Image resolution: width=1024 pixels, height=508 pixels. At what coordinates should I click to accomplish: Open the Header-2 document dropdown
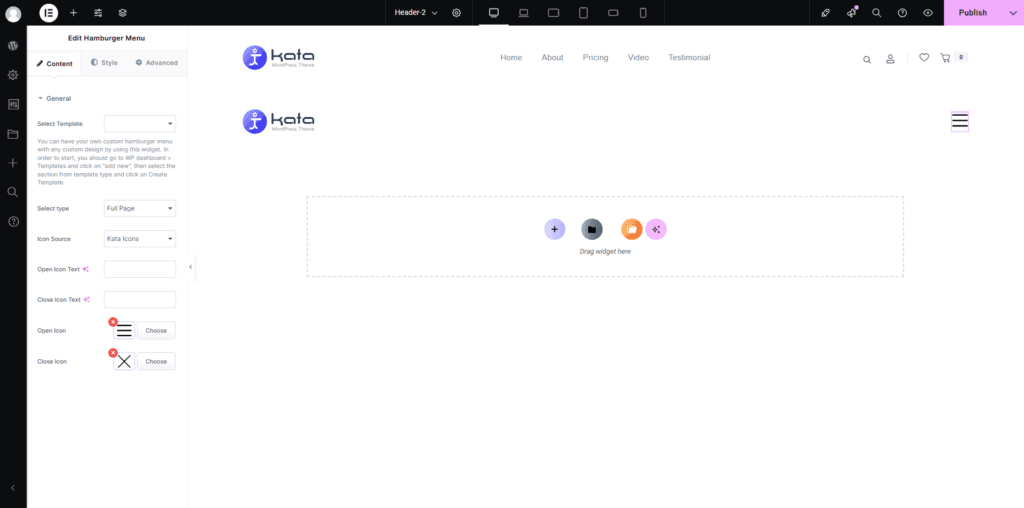click(x=416, y=12)
